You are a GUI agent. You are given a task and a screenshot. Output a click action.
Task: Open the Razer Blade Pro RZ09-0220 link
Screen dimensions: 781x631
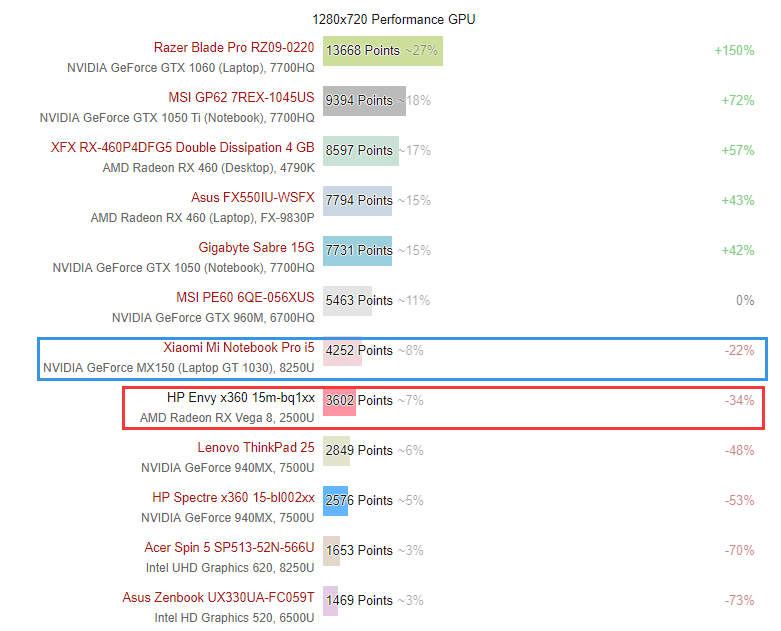click(x=234, y=47)
